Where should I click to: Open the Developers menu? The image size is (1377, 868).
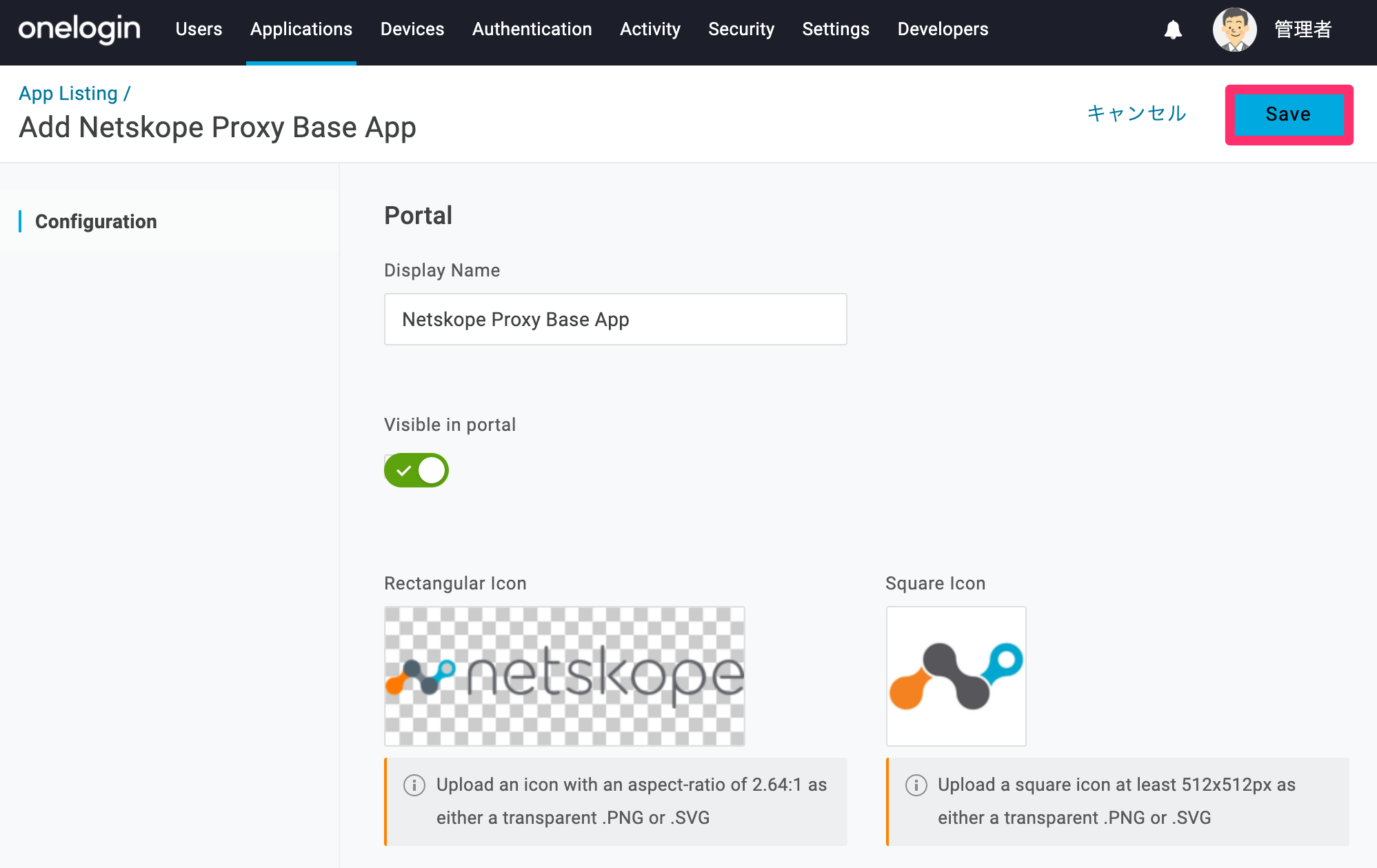tap(943, 30)
